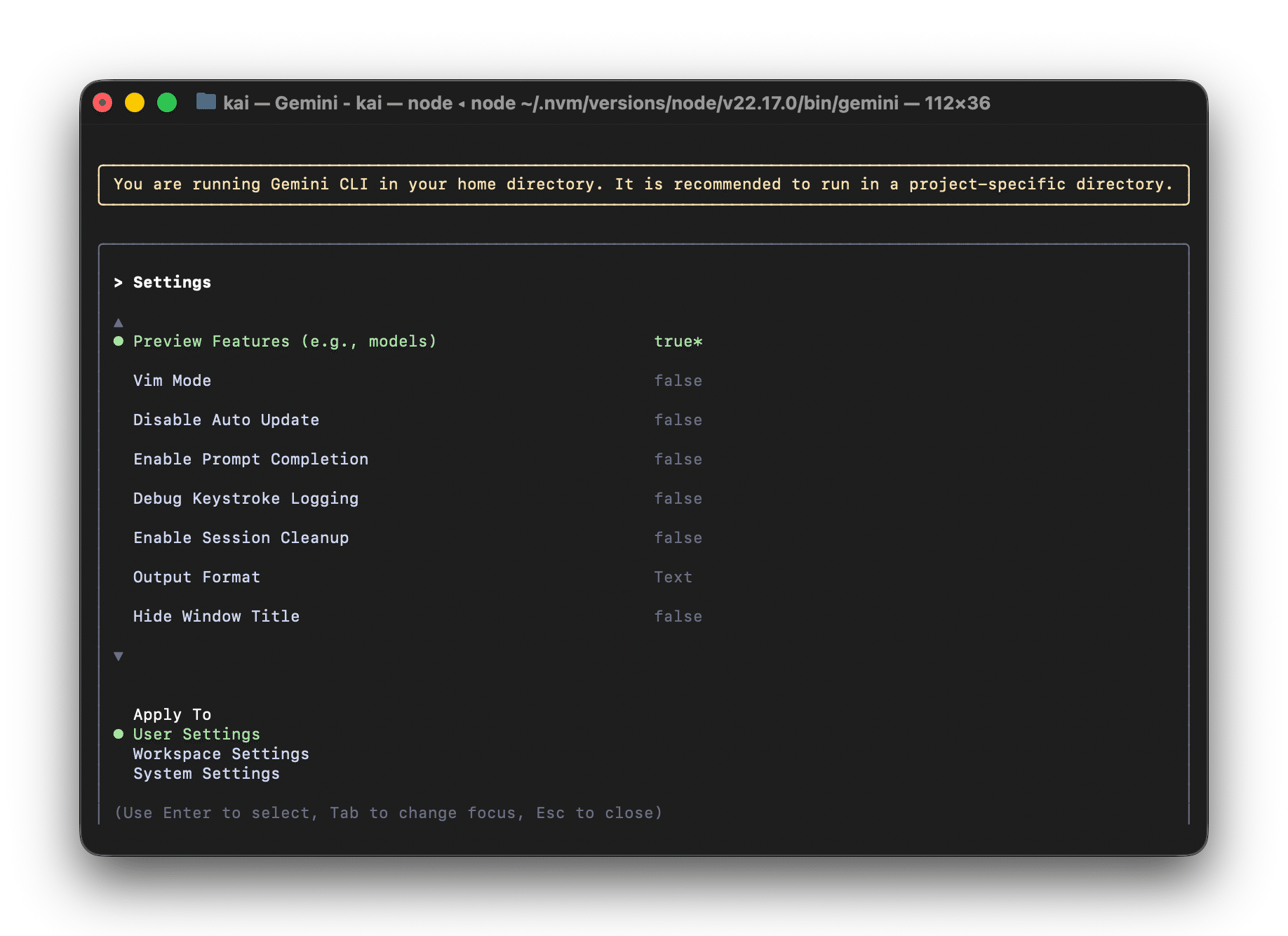Maximize the window using the green button
Screen dimensions: 1288x936
click(x=167, y=103)
